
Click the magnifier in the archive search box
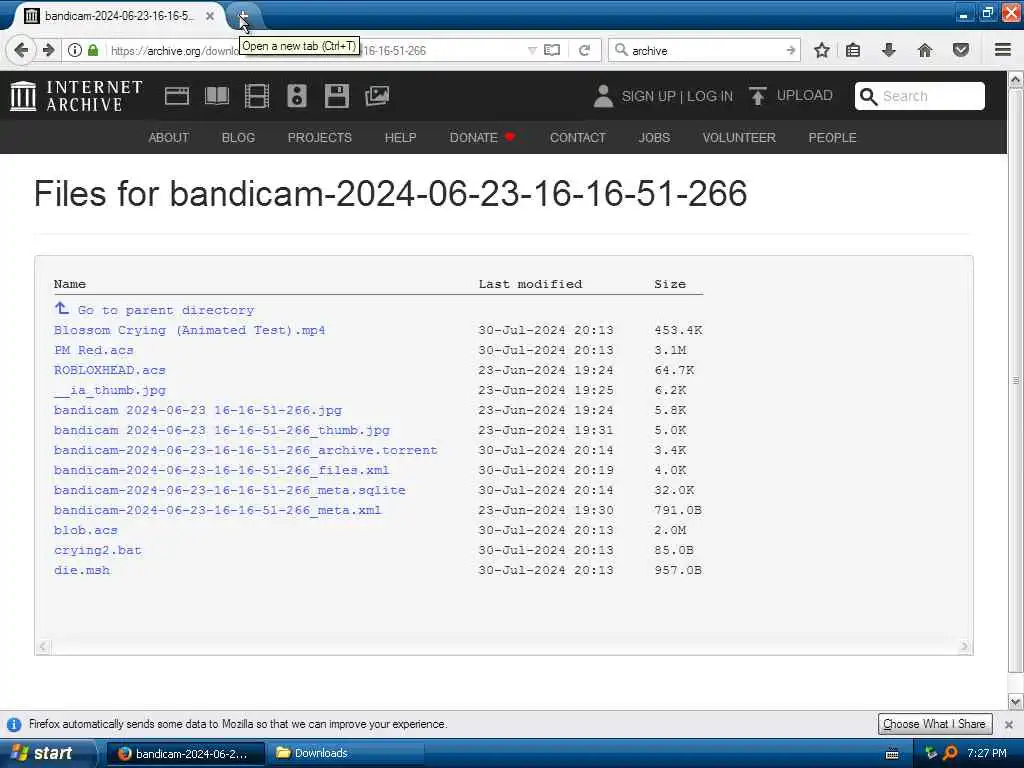coord(868,97)
